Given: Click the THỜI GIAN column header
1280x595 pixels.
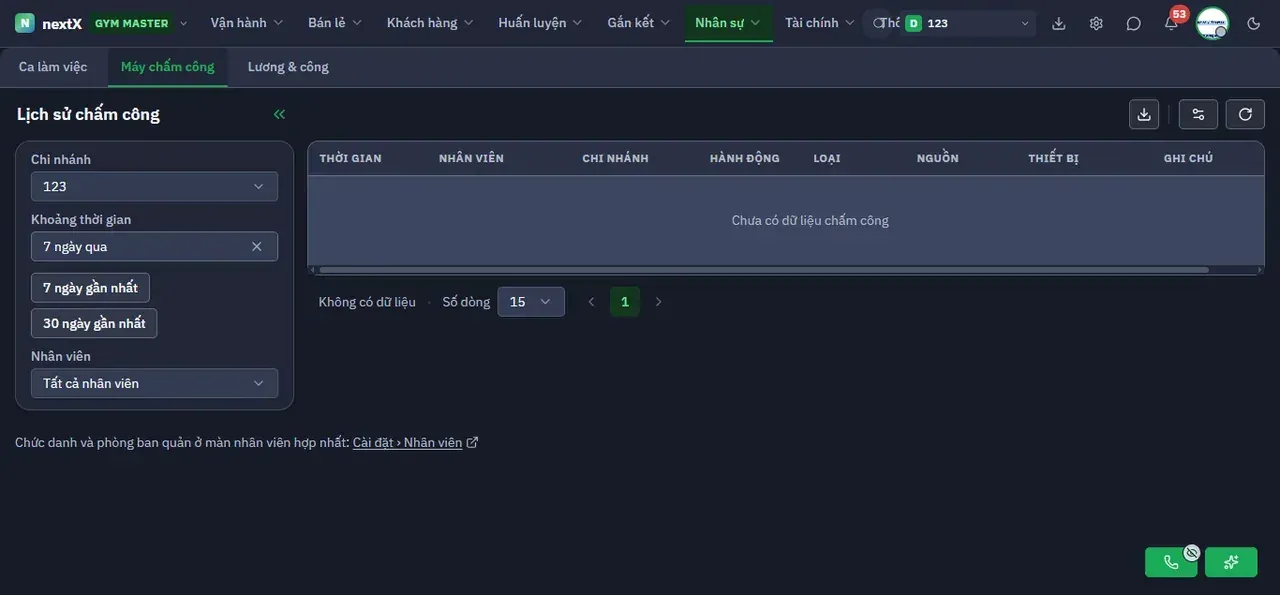Looking at the screenshot, I should click(x=350, y=158).
